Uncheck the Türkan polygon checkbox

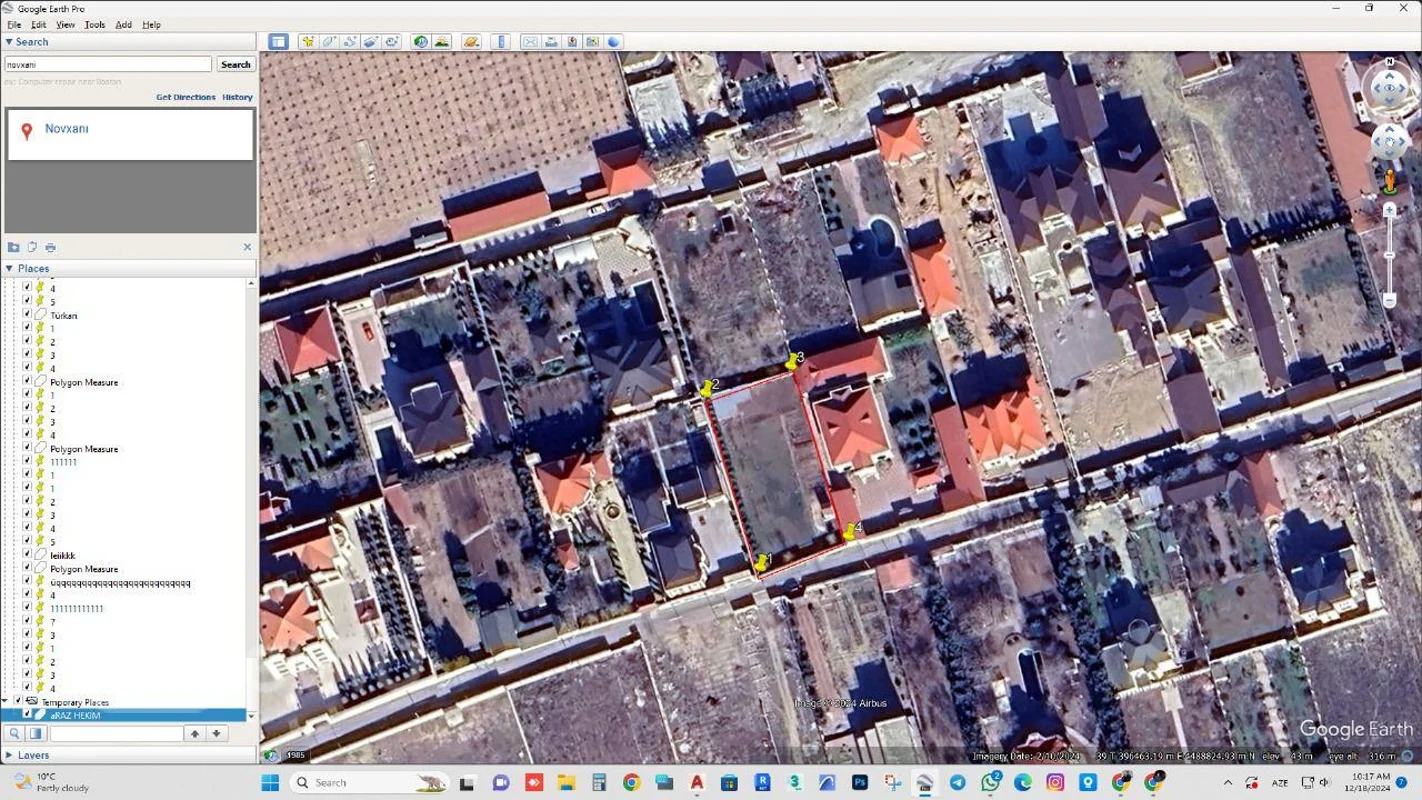point(27,315)
